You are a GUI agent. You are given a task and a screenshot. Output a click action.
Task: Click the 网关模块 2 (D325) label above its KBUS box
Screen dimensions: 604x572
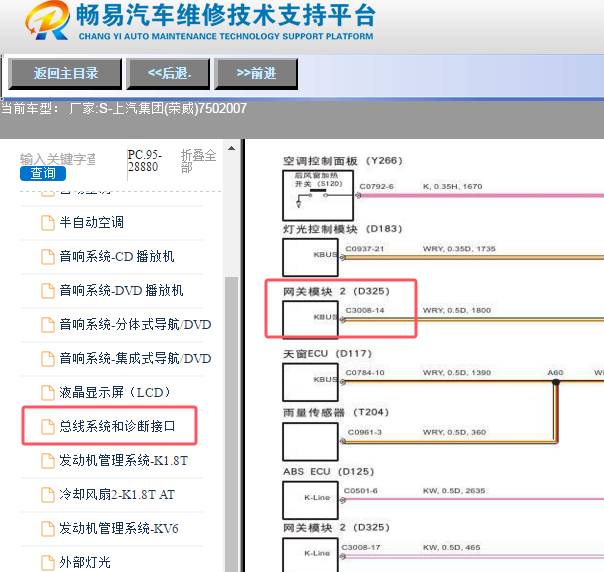(x=336, y=292)
